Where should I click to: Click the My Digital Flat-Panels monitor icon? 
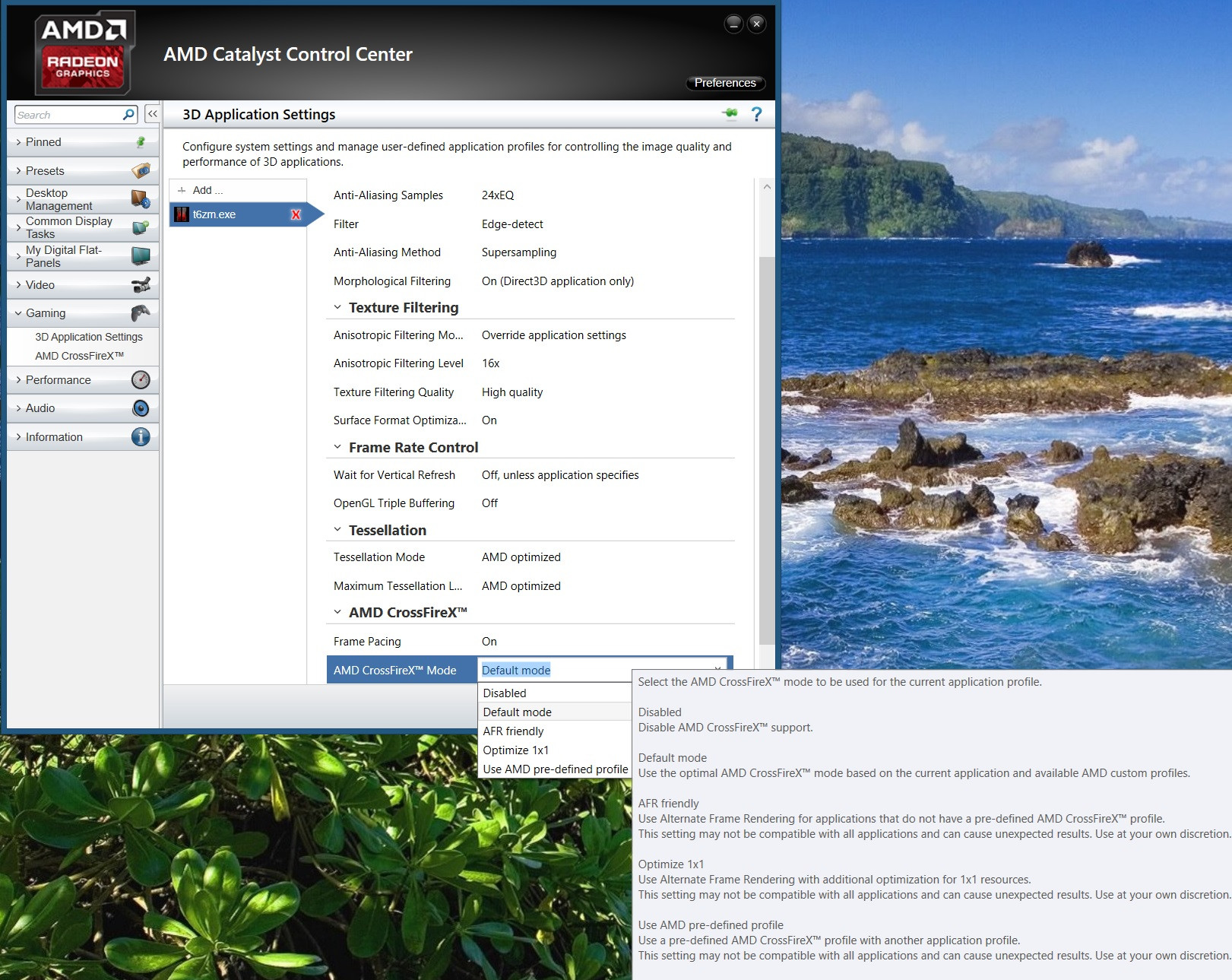pyautogui.click(x=141, y=256)
